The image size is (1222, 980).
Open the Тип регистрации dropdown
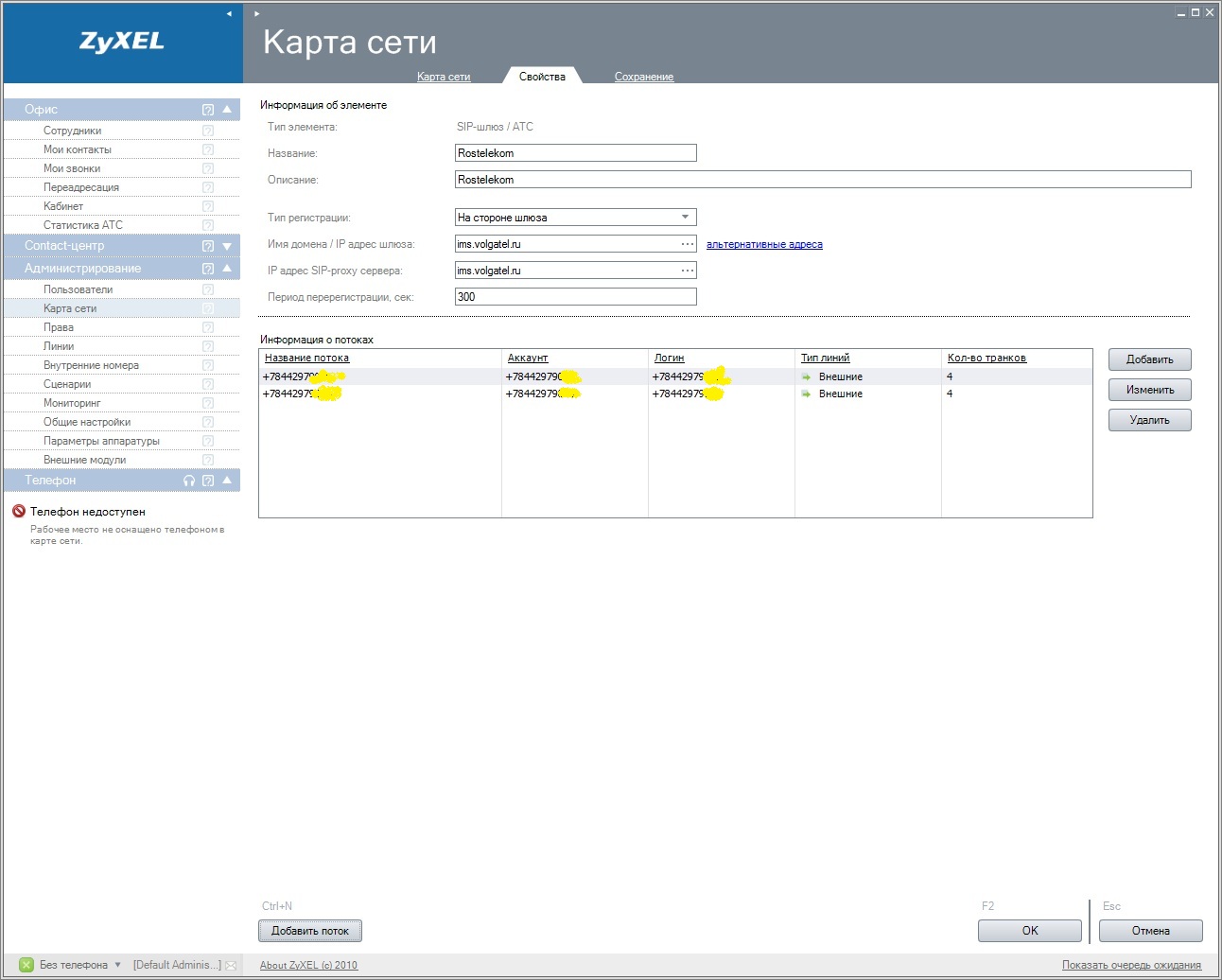tap(685, 218)
